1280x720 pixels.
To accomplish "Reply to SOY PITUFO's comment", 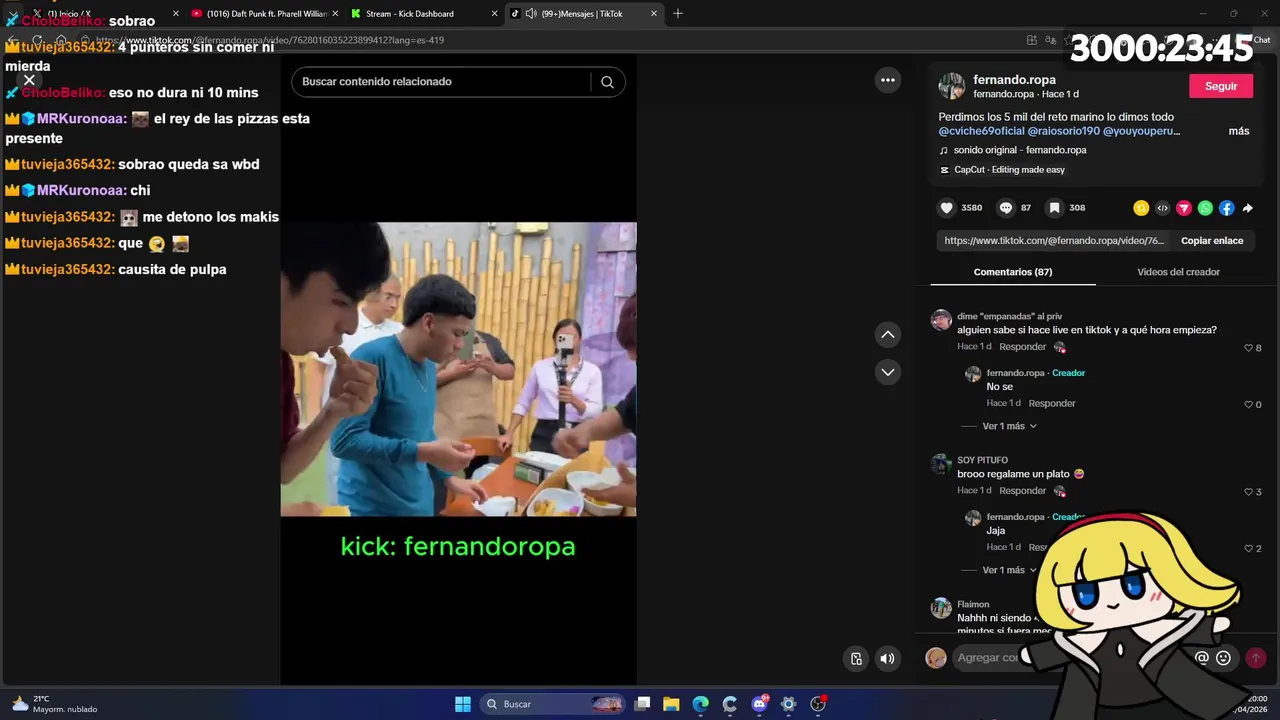I will point(1022,491).
